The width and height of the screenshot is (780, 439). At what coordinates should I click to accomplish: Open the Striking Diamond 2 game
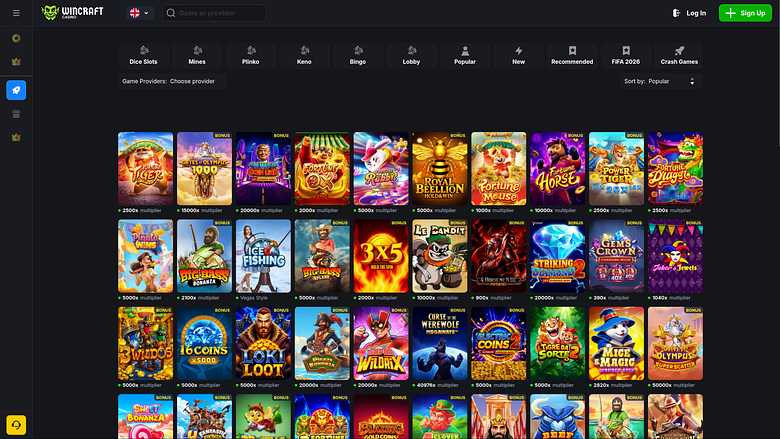558,256
